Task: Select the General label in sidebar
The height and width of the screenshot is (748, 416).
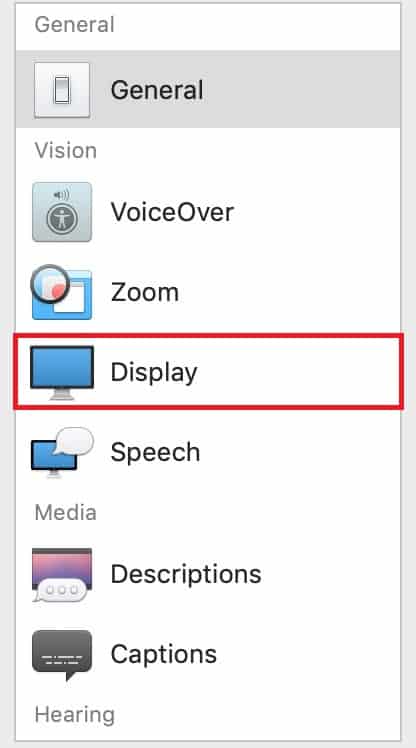Action: pyautogui.click(x=157, y=90)
